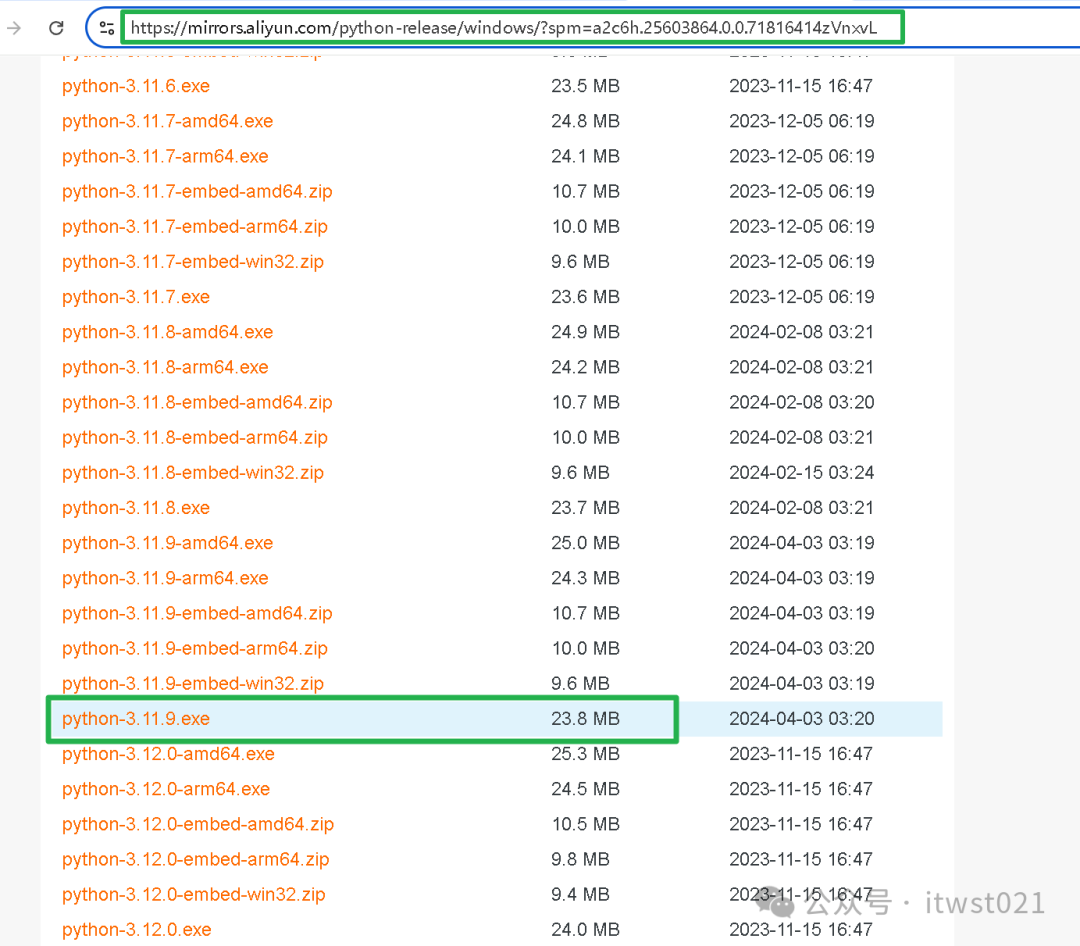The width and height of the screenshot is (1080, 946).
Task: Download python-3.11.7-embed-win32.zip
Action: [x=193, y=262]
